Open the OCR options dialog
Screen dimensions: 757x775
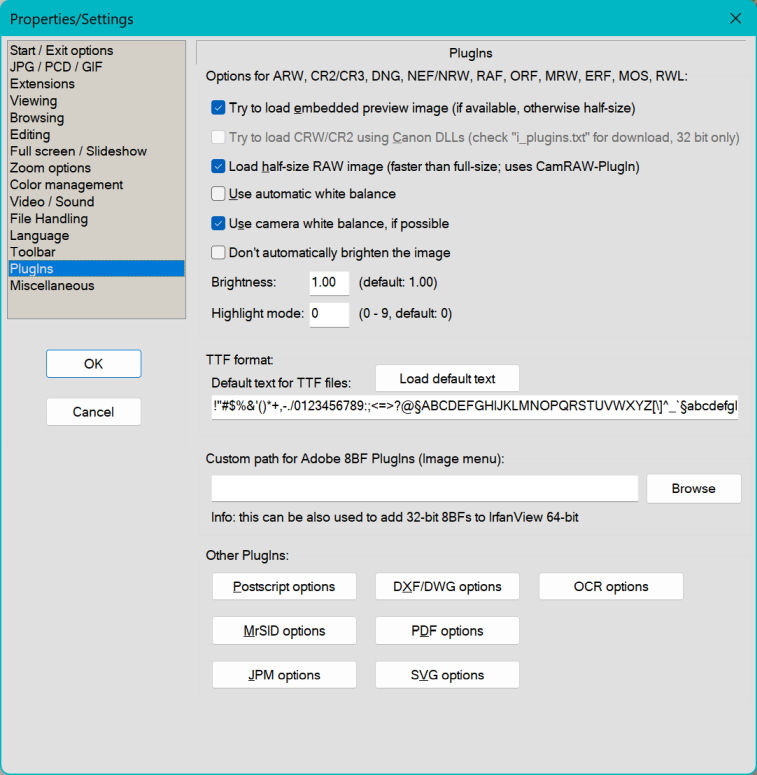[610, 587]
